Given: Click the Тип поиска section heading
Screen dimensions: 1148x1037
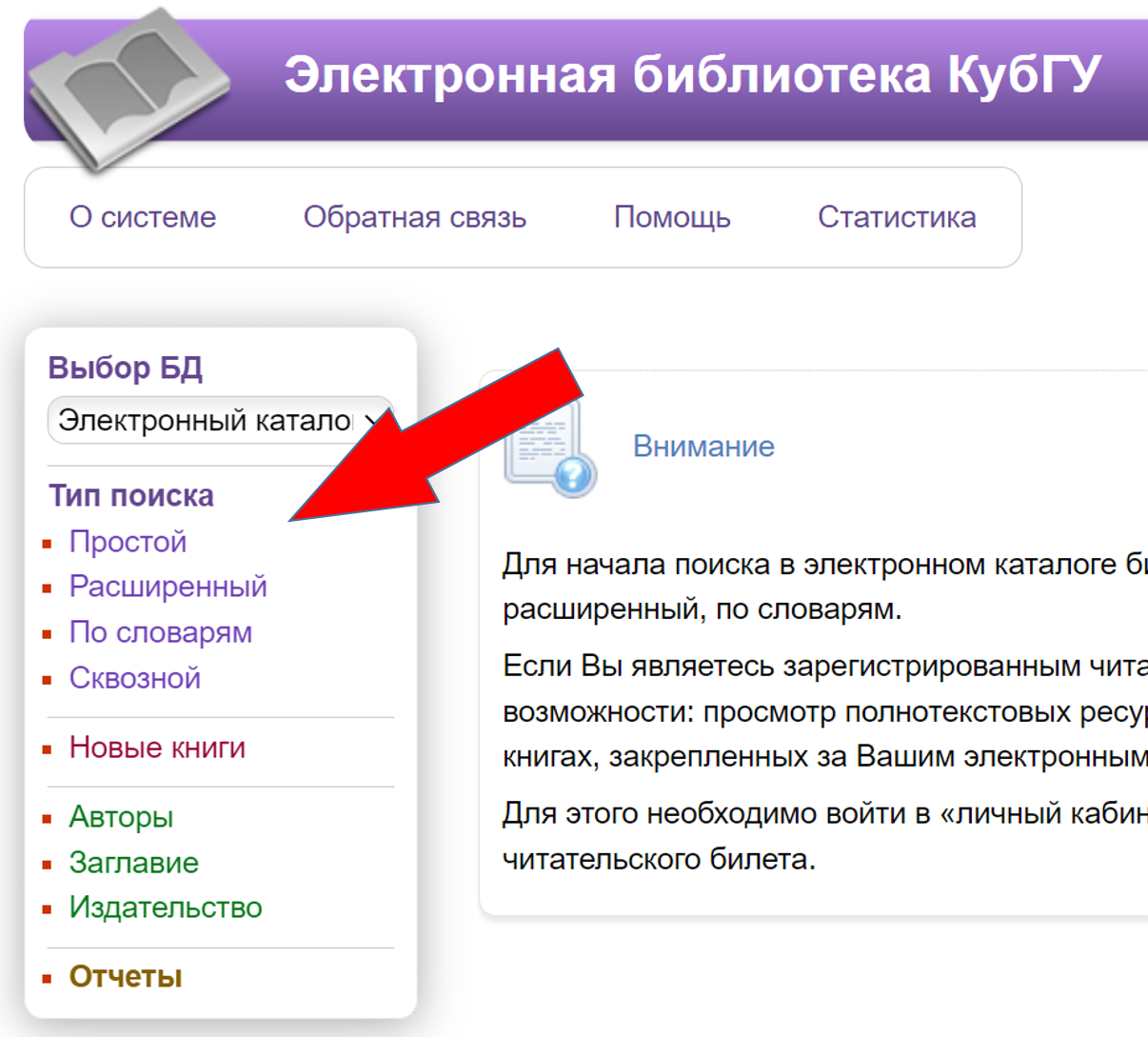Looking at the screenshot, I should coord(131,496).
